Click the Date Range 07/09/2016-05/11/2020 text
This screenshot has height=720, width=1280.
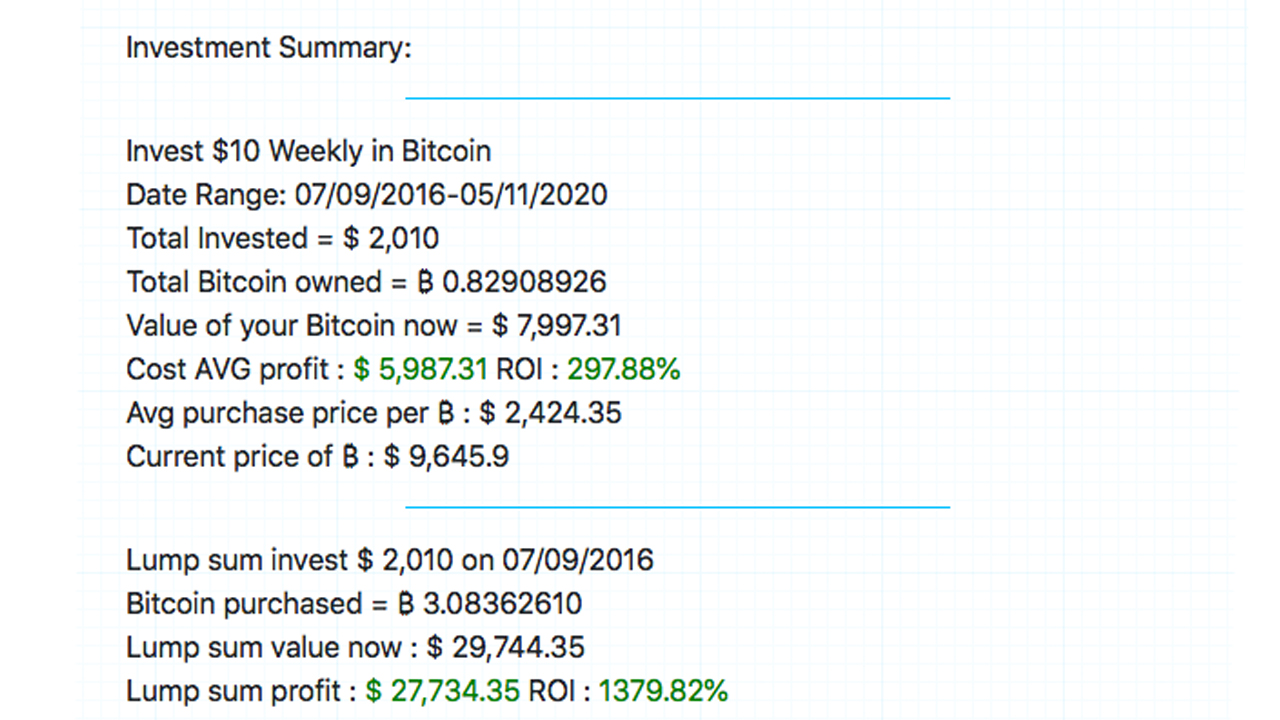pyautogui.click(x=366, y=194)
